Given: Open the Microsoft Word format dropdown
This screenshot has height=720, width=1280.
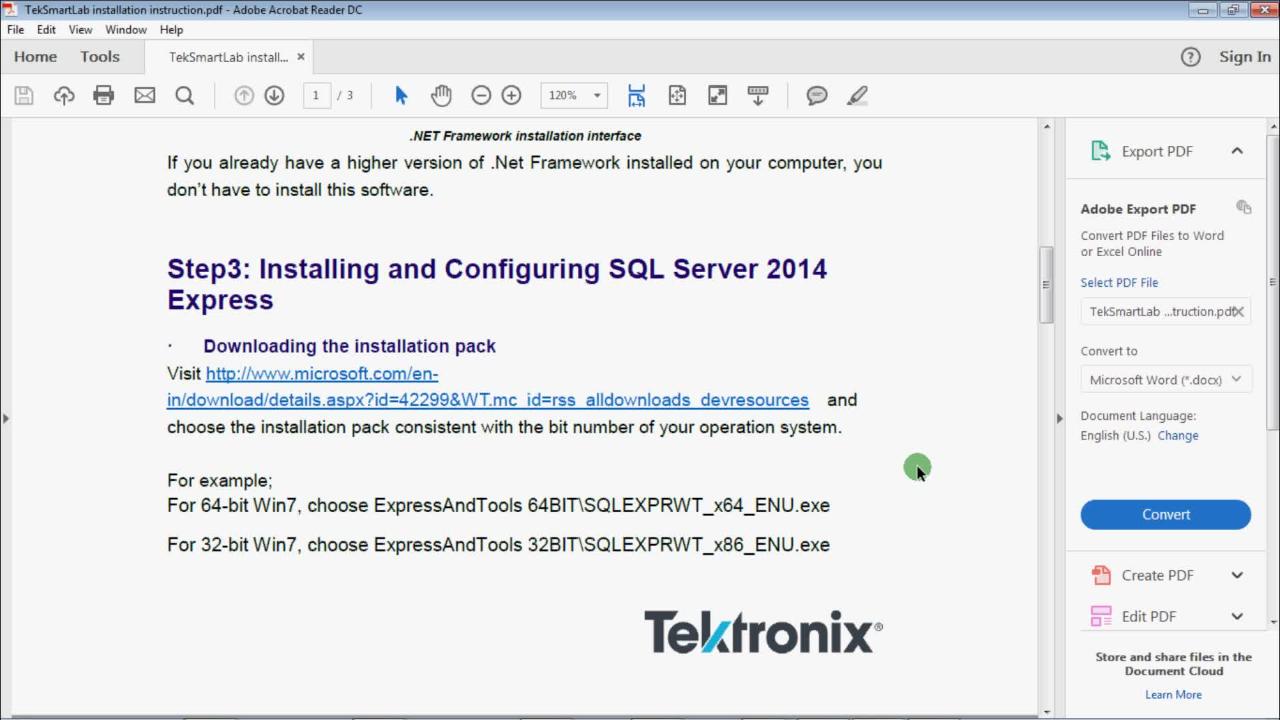Looking at the screenshot, I should tap(1165, 380).
